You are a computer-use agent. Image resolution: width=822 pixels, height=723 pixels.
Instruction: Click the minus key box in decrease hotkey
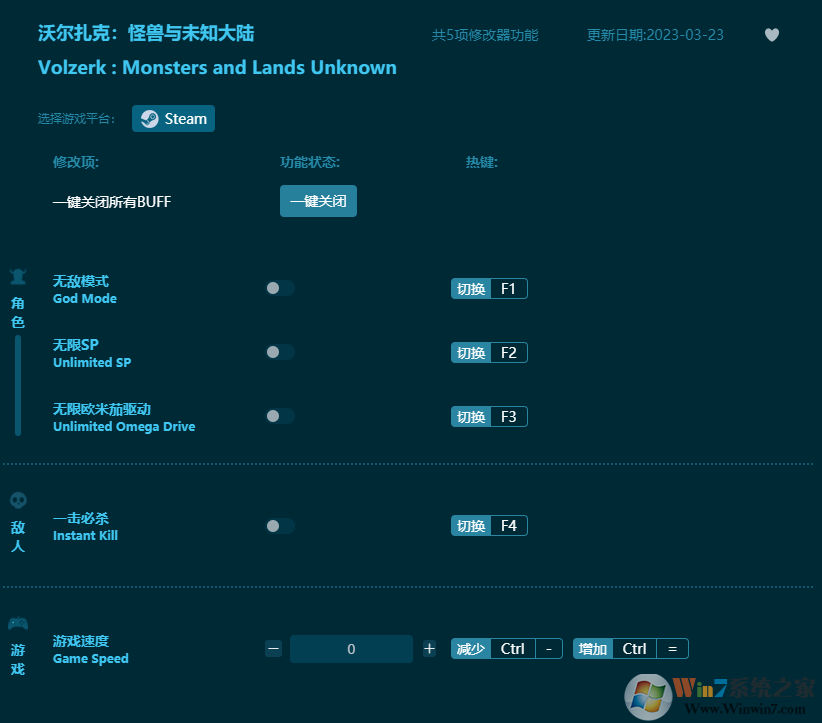[549, 649]
